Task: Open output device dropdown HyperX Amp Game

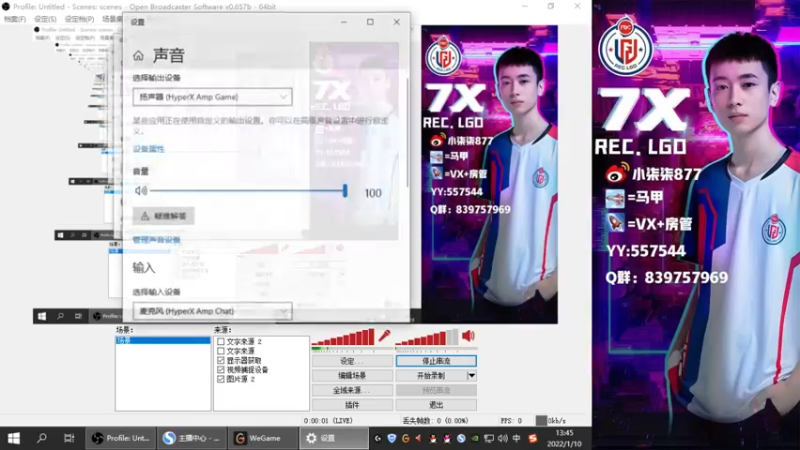Action: pos(212,97)
